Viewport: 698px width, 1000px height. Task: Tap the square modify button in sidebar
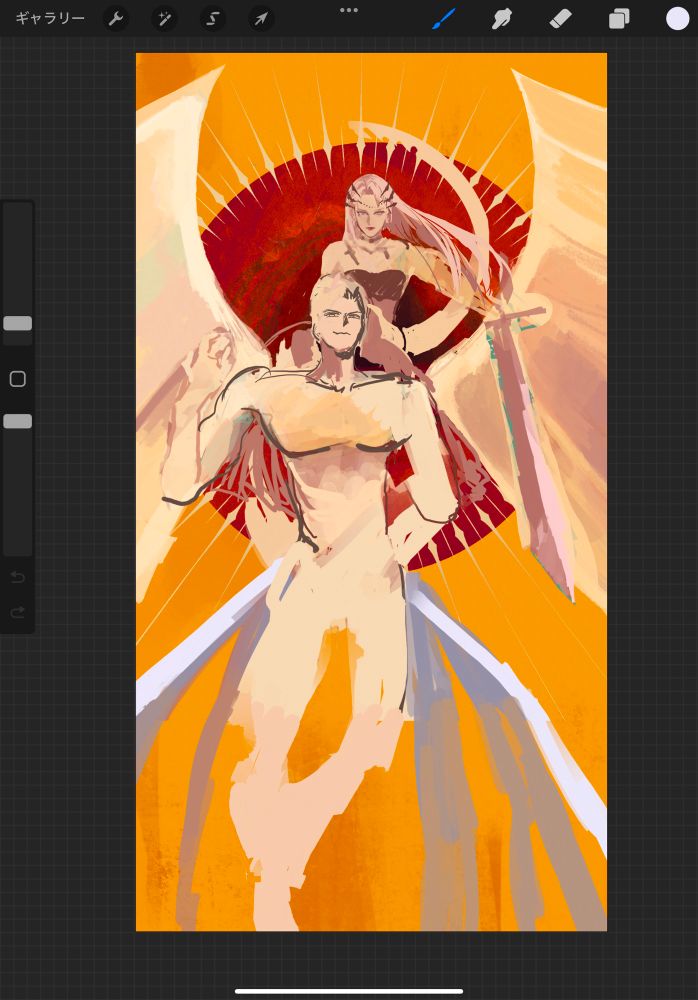(x=18, y=379)
